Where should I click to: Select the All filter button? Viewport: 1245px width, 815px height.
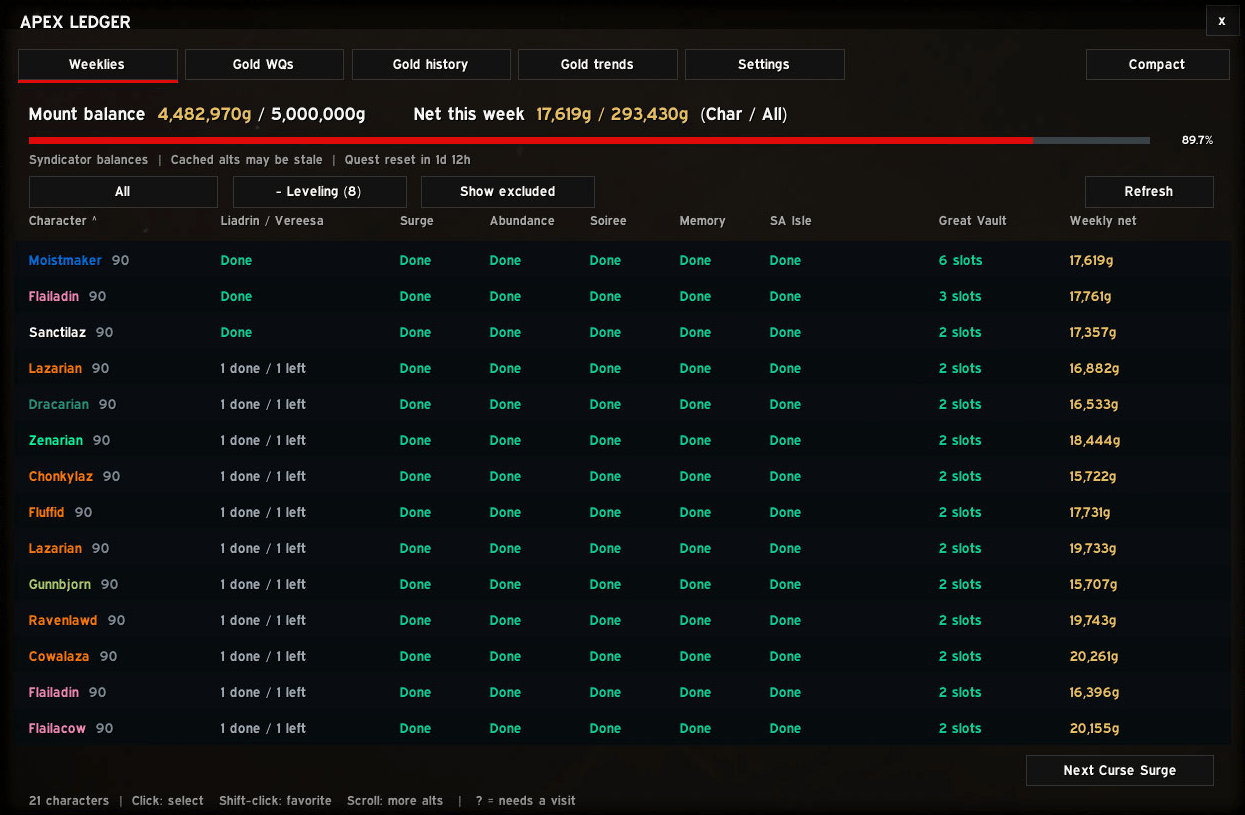(123, 191)
